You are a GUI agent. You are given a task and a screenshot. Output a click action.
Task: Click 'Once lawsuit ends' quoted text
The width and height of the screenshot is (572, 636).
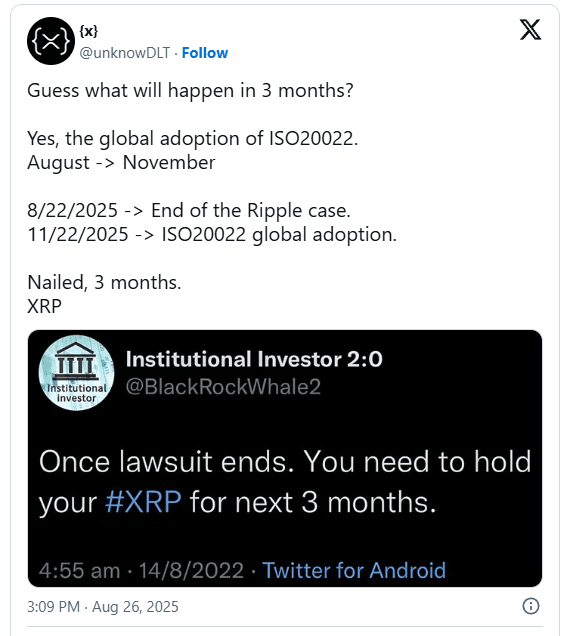coord(285,482)
